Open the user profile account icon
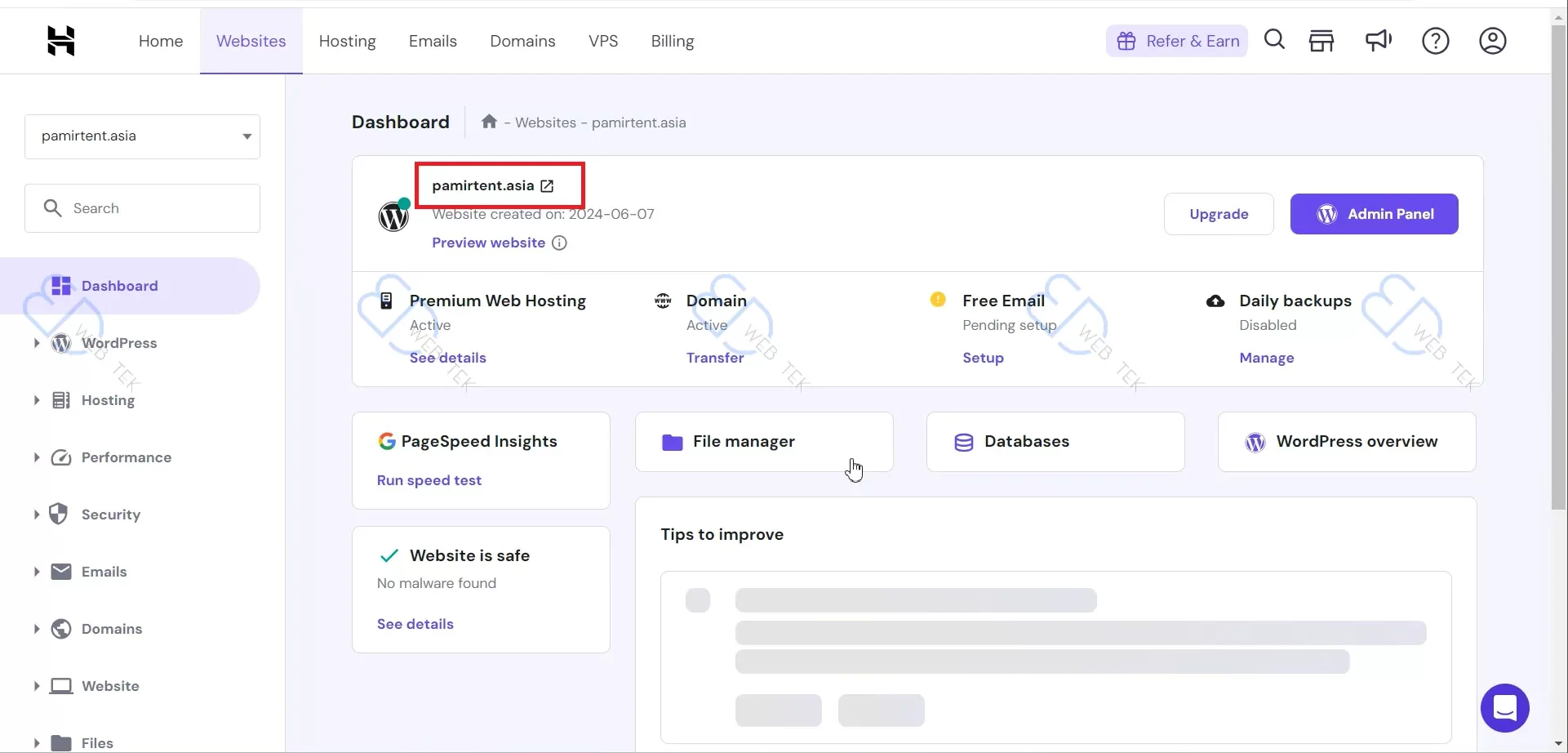1568x753 pixels. coord(1492,41)
